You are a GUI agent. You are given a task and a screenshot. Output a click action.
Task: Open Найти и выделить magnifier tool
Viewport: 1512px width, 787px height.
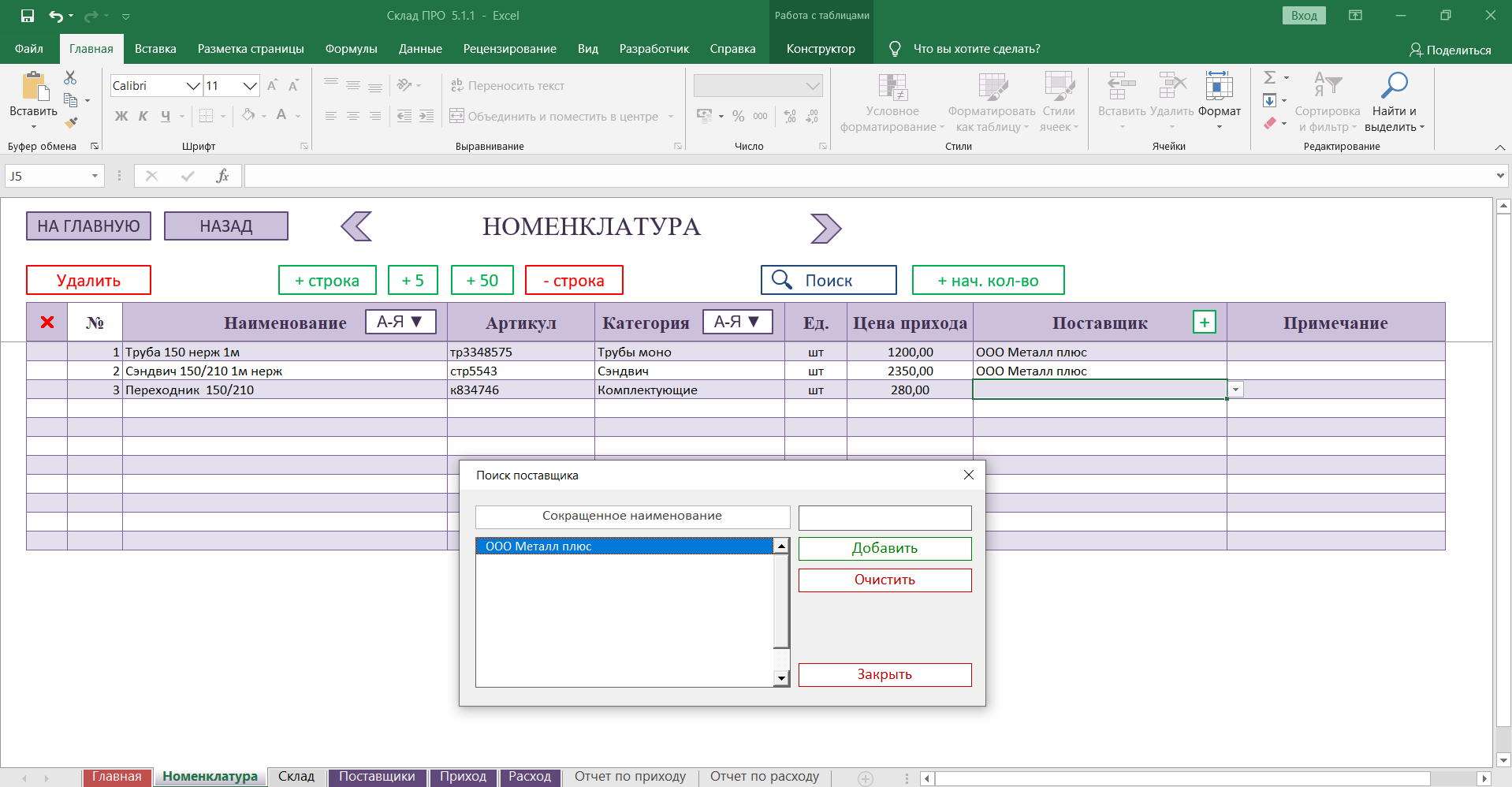pyautogui.click(x=1394, y=85)
